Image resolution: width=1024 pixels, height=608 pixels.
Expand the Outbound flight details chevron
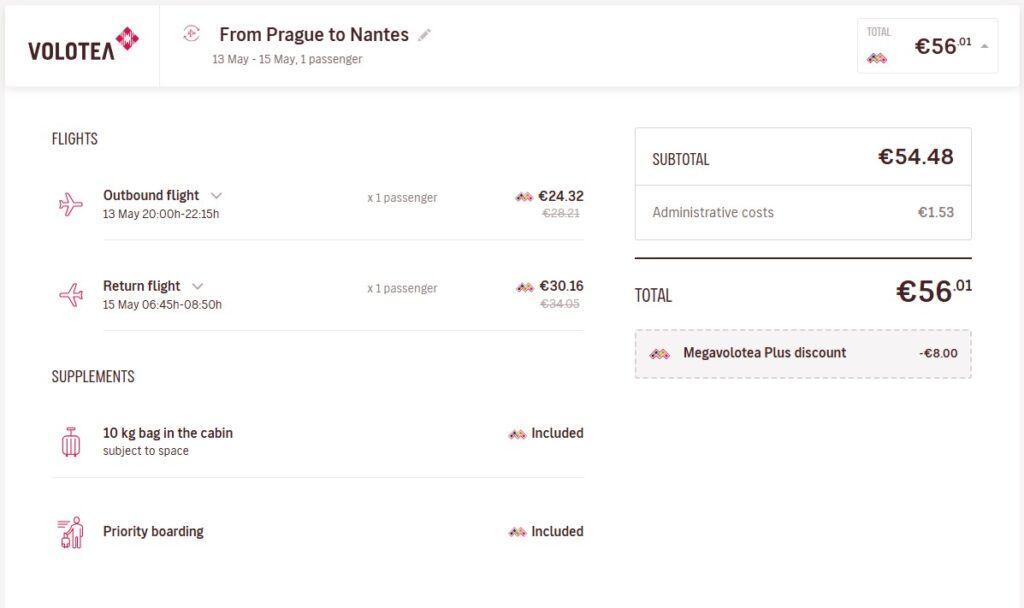[x=216, y=195]
